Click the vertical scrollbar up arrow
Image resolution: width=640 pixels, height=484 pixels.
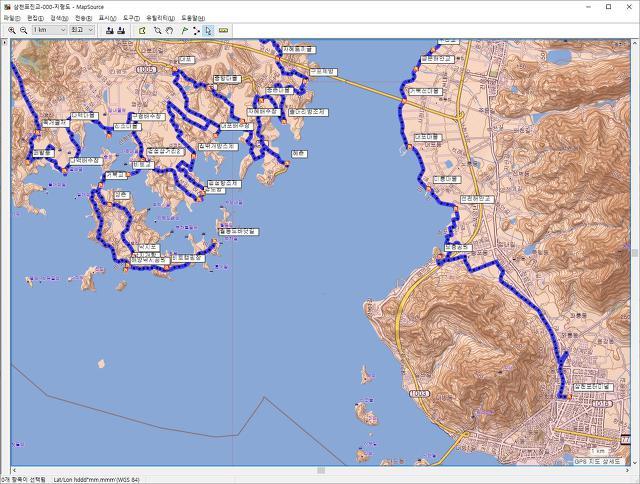pos(635,42)
